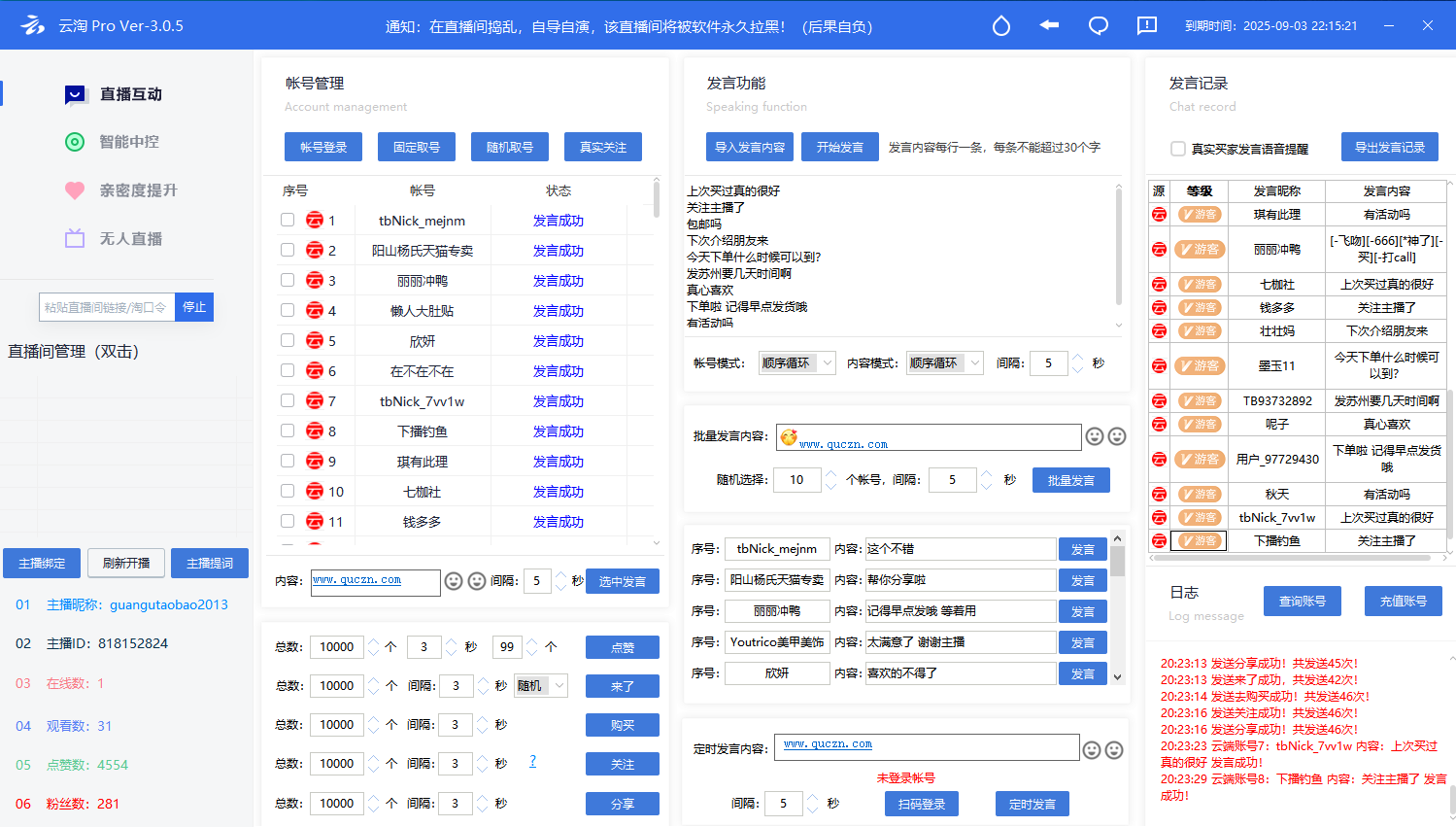This screenshot has height=827, width=1456.
Task: Click the back arrow icon in title bar
Action: [1049, 25]
